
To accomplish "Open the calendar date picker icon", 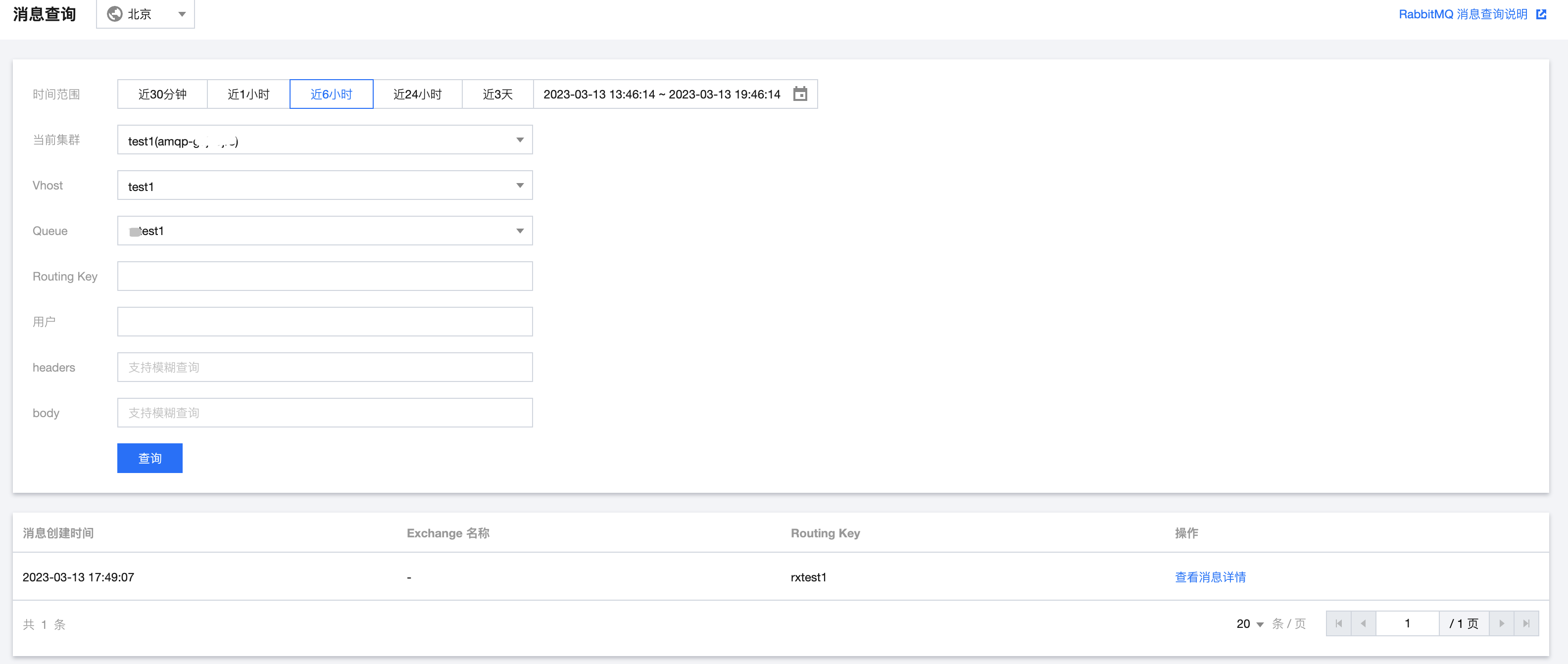I will coord(800,94).
